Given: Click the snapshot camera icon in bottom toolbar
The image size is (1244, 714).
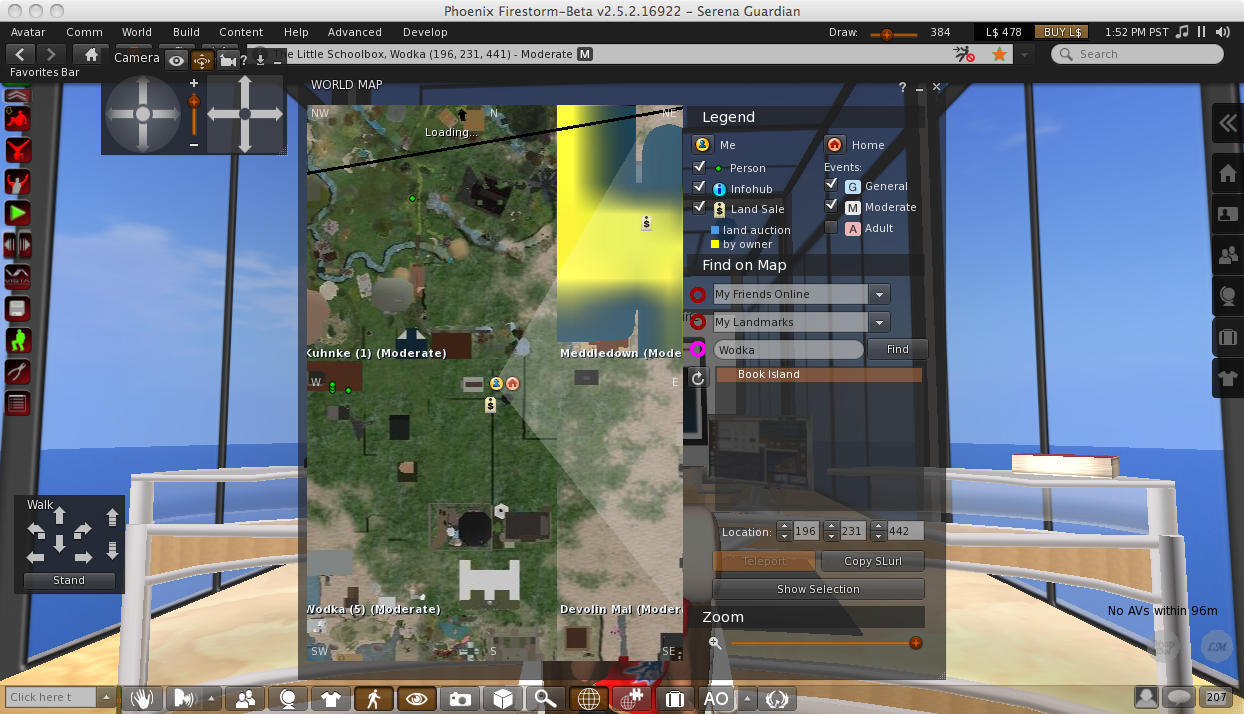Looking at the screenshot, I should point(459,699).
